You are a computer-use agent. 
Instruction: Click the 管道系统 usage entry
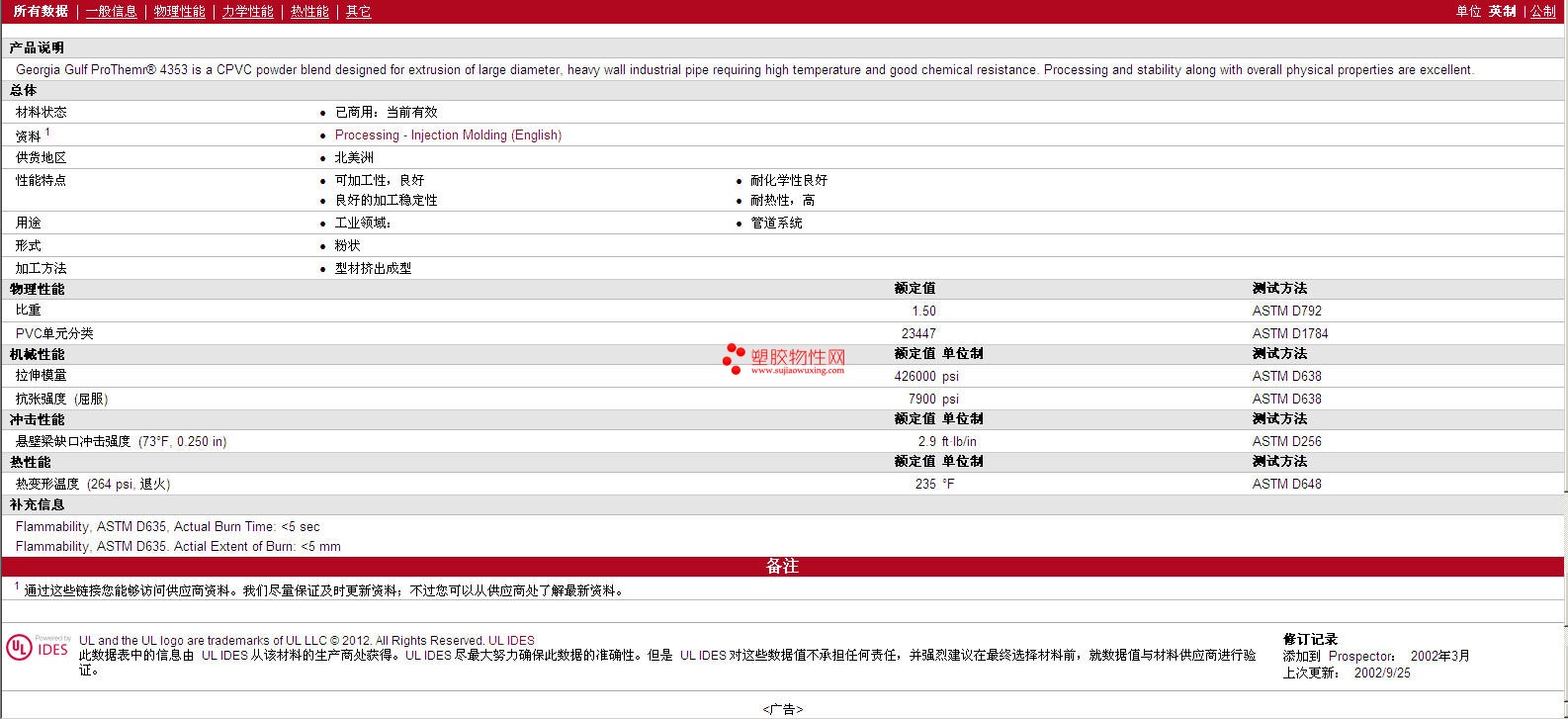click(776, 224)
